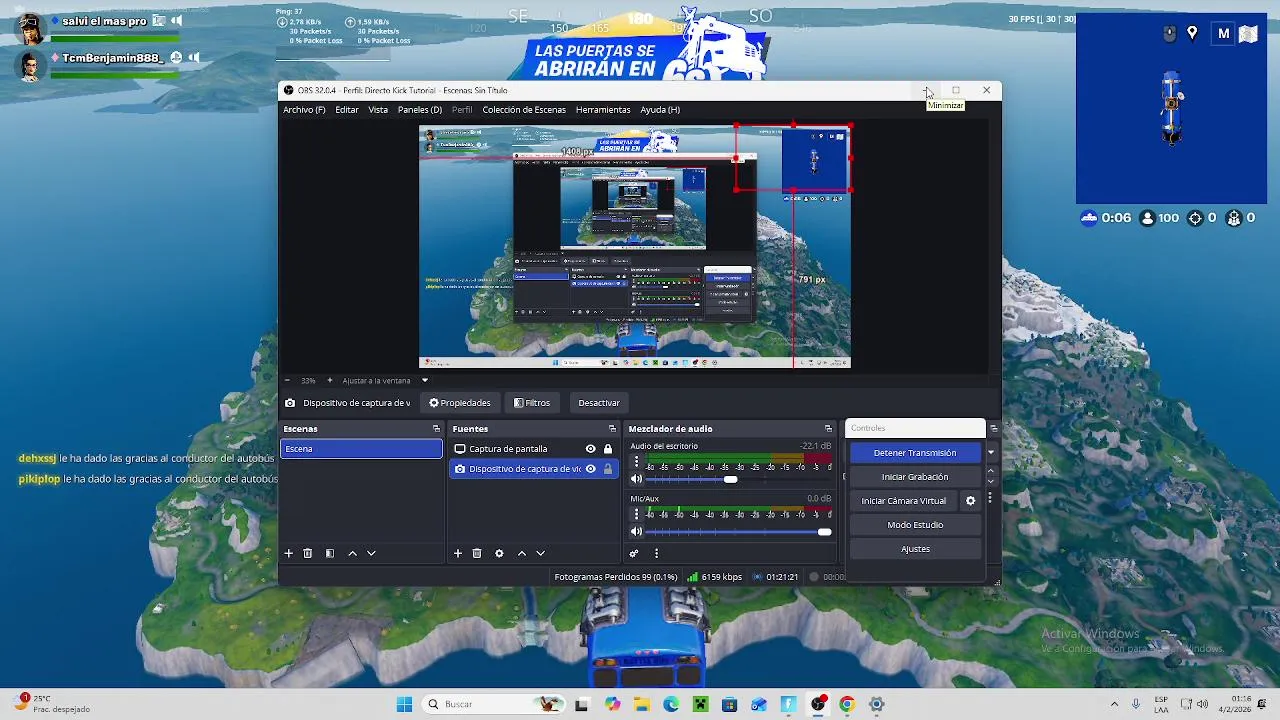The width and height of the screenshot is (1280, 720).
Task: Click the OBS preview canvas thumbnail
Action: (635, 246)
